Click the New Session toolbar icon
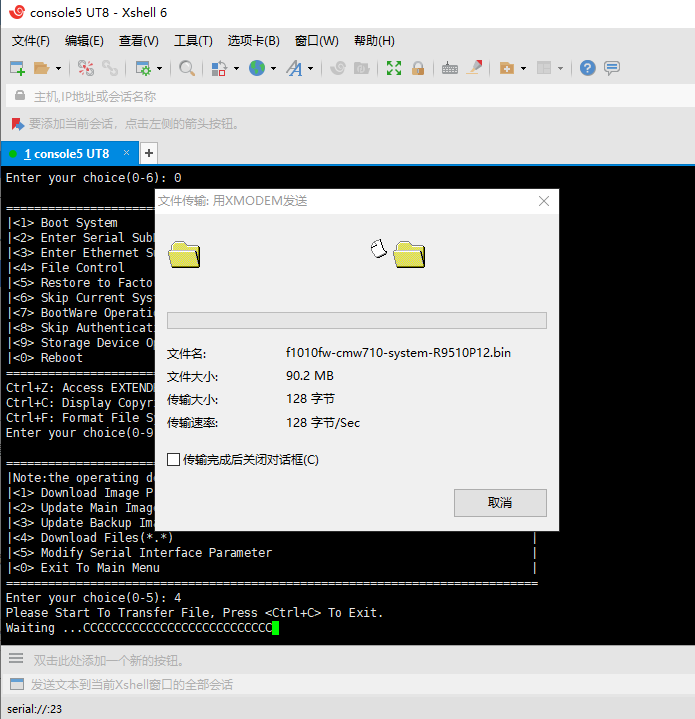Screen dimensions: 695x719 (17, 68)
